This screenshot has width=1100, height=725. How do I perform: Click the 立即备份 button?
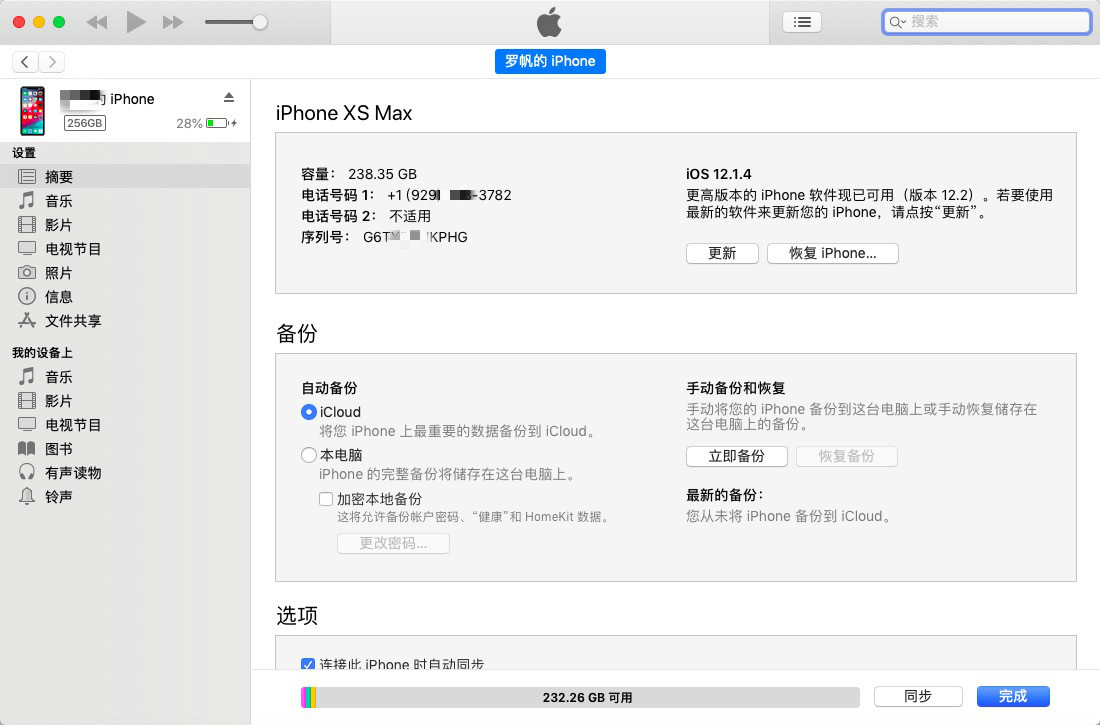click(x=737, y=456)
